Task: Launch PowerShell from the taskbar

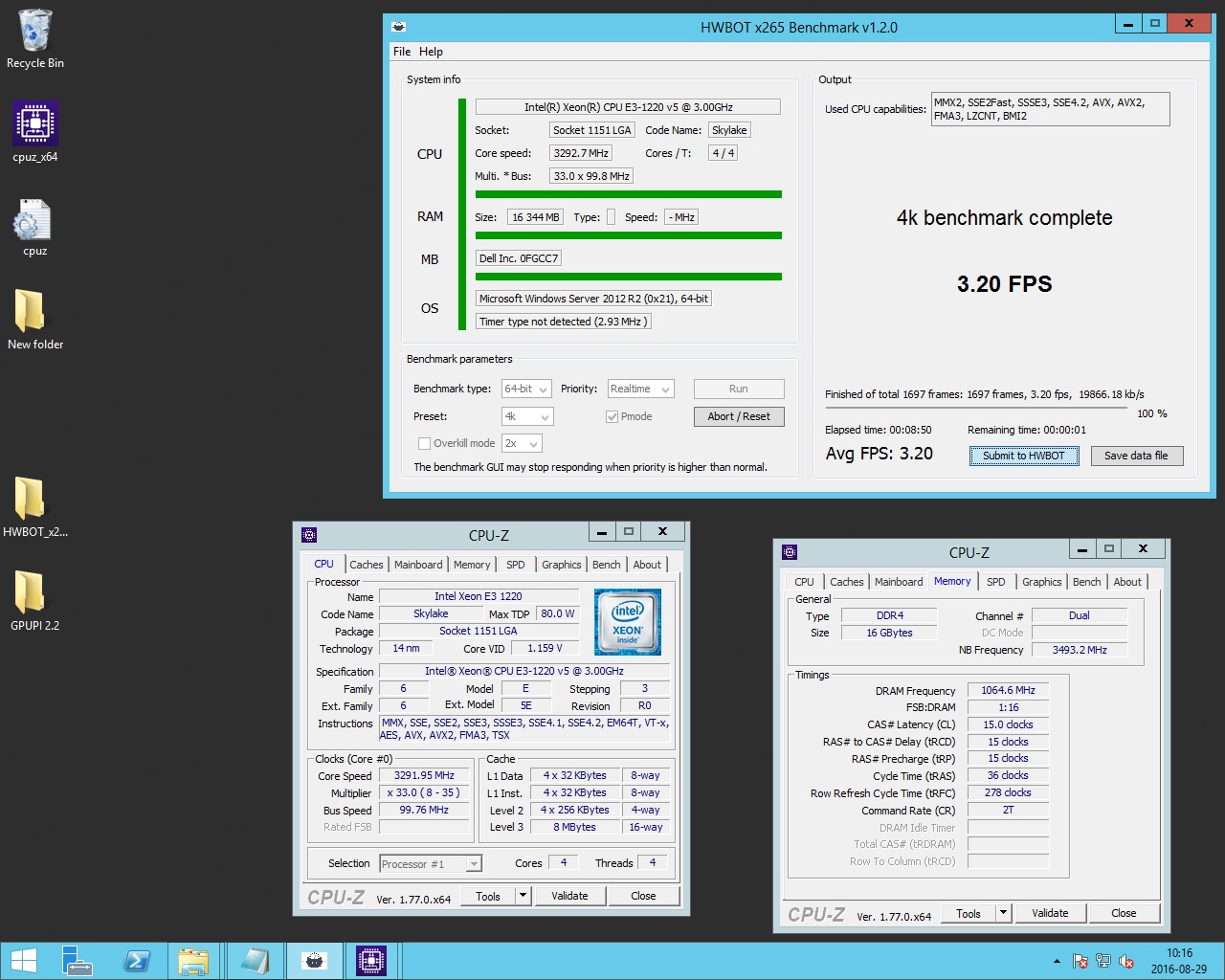Action: [137, 961]
